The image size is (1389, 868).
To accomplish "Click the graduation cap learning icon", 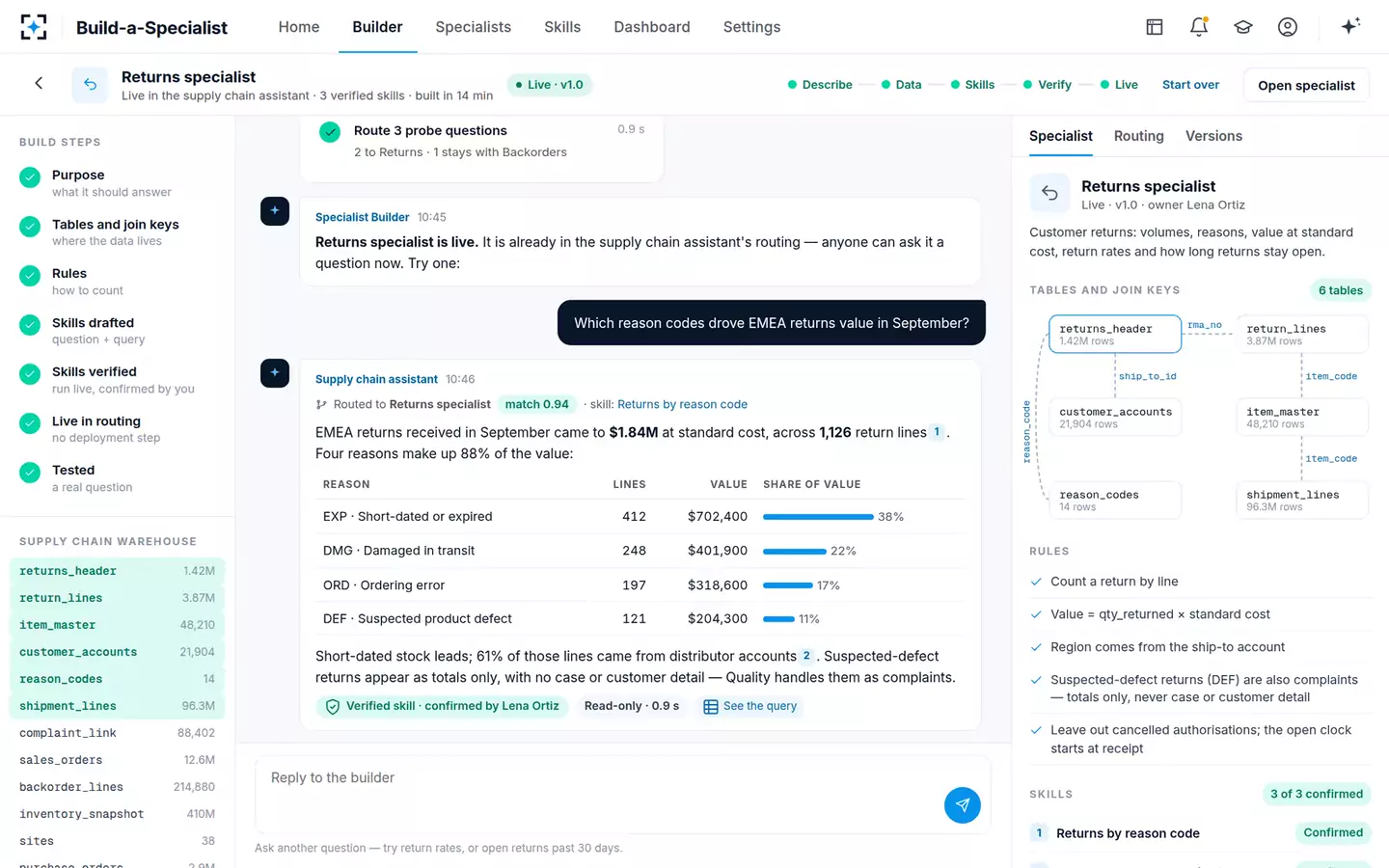I will click(1243, 27).
